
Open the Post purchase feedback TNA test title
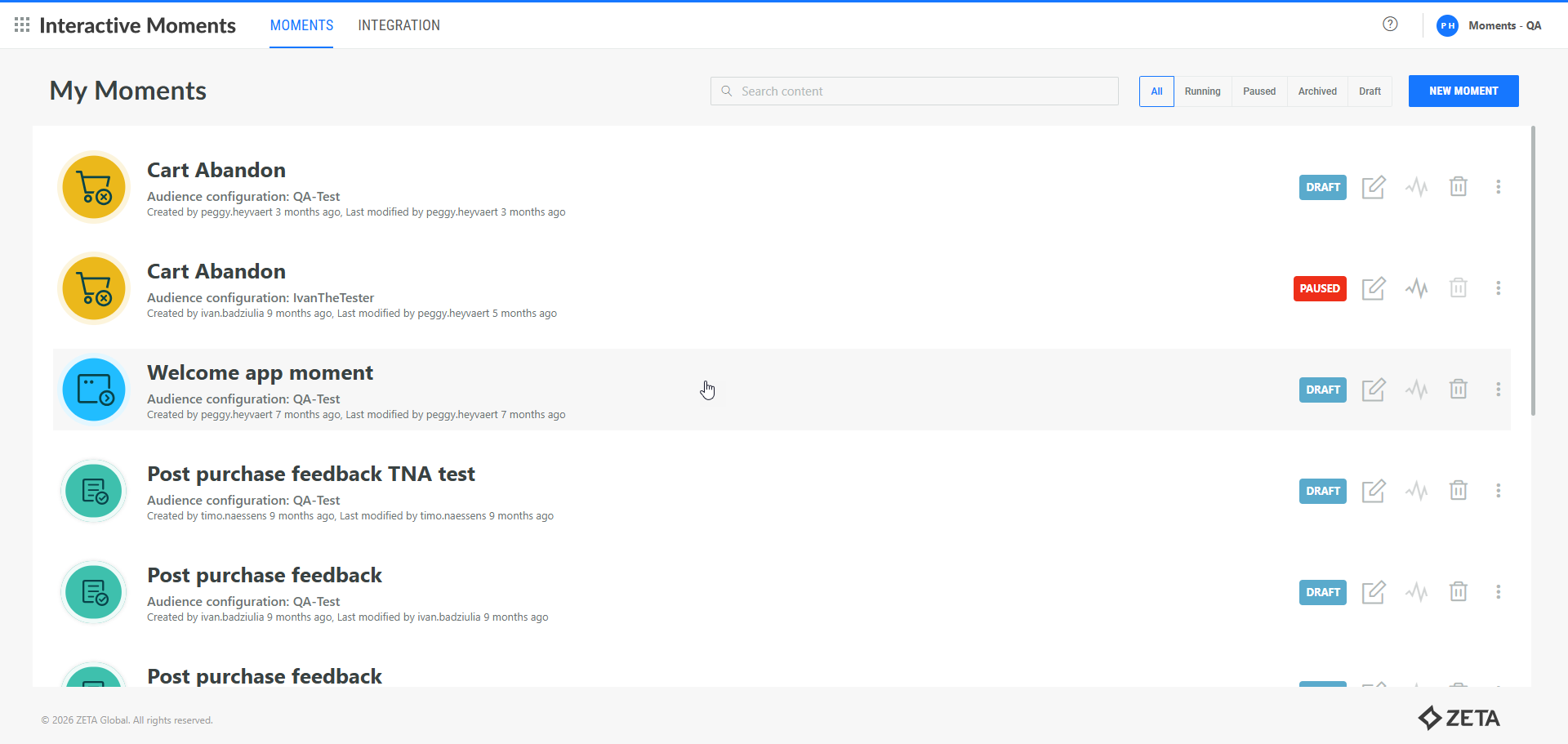pos(310,474)
